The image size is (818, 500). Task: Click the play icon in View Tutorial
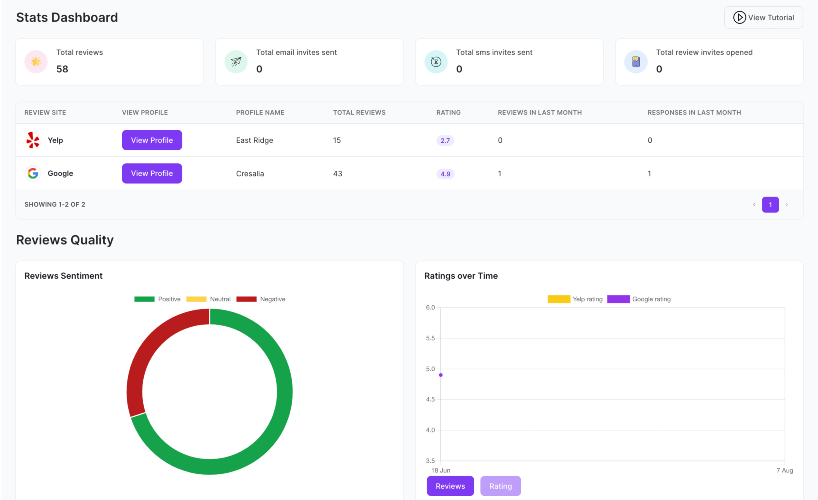point(739,17)
